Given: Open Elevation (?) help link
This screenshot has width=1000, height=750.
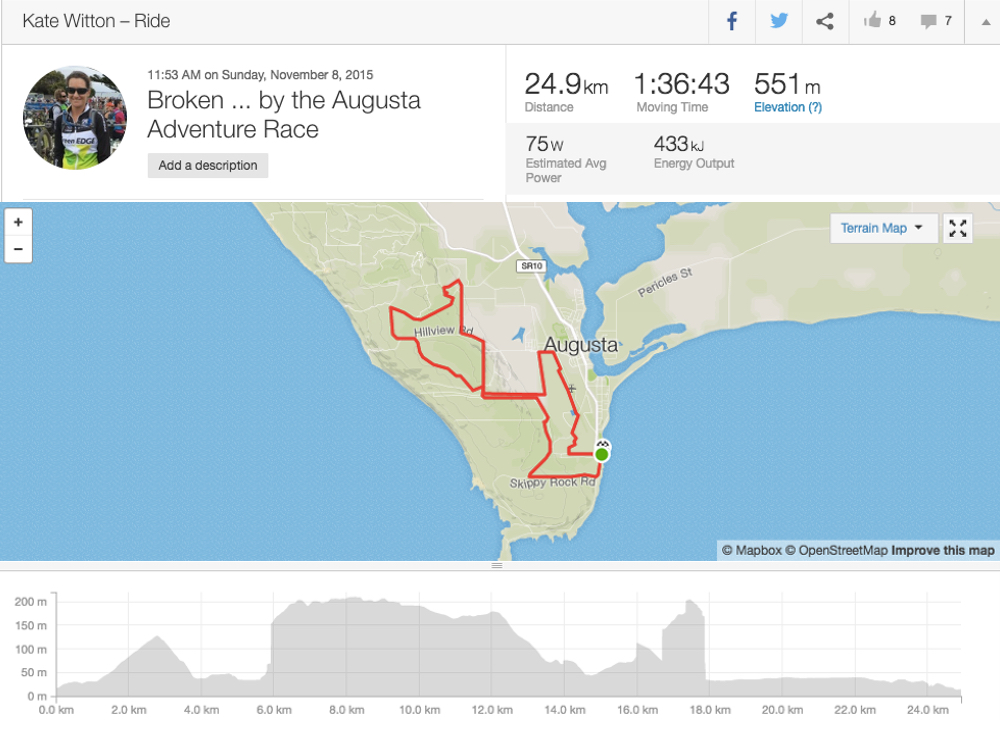Looking at the screenshot, I should tap(788, 107).
